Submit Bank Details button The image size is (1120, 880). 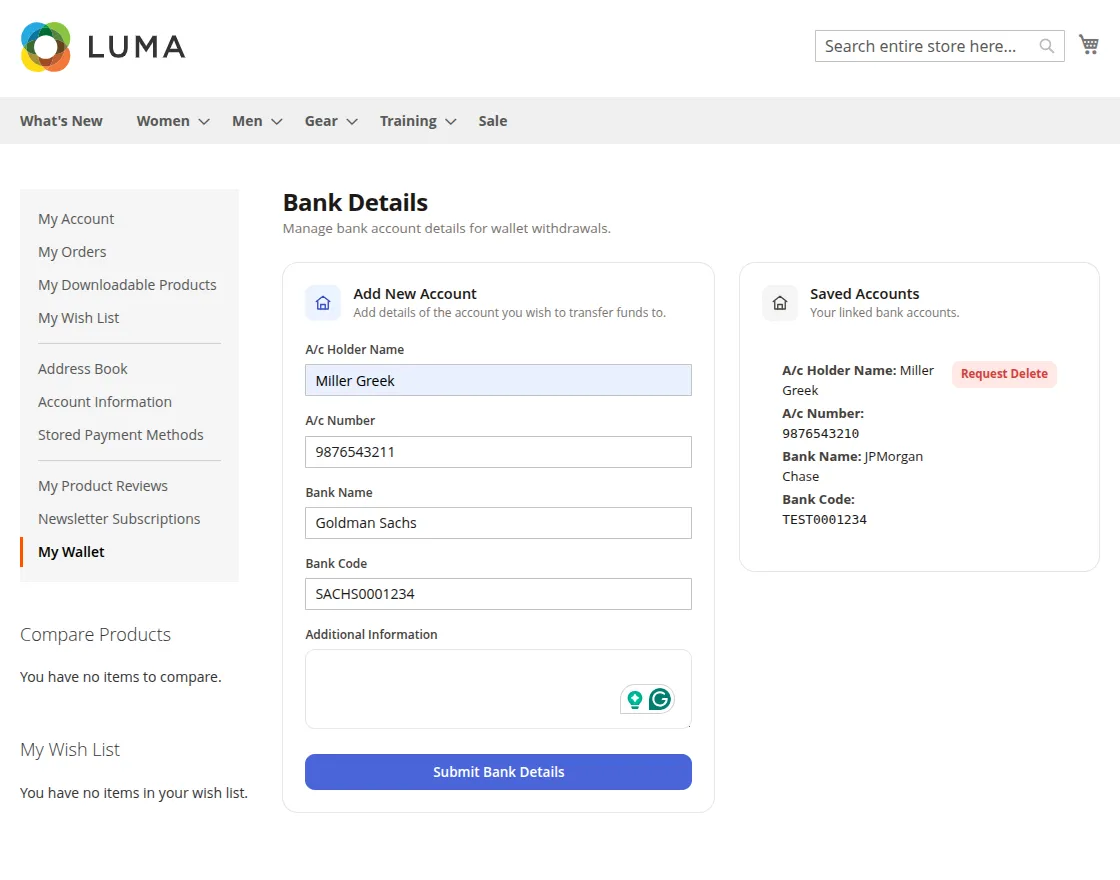(499, 772)
